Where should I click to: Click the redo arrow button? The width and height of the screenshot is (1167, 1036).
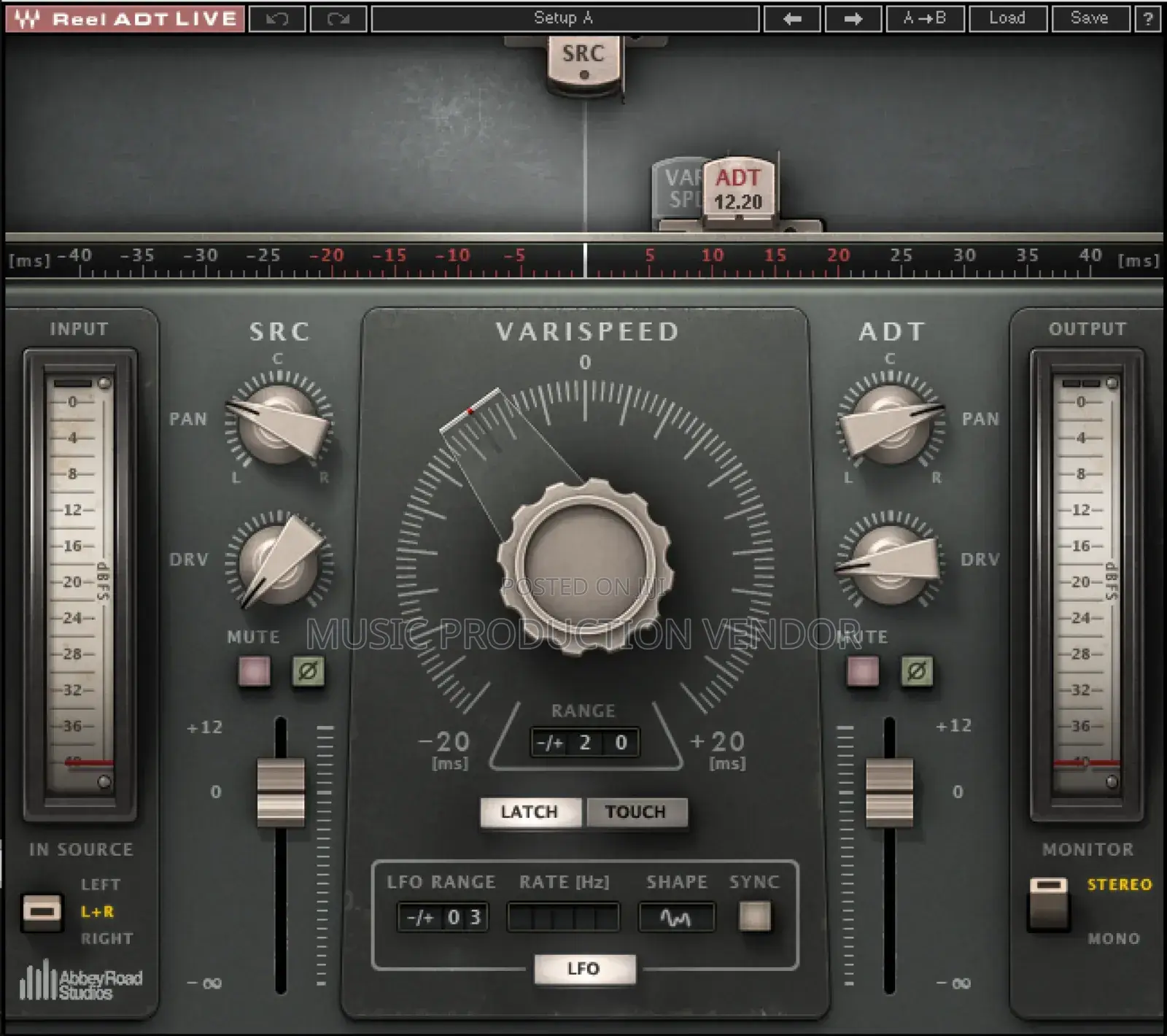pos(338,19)
